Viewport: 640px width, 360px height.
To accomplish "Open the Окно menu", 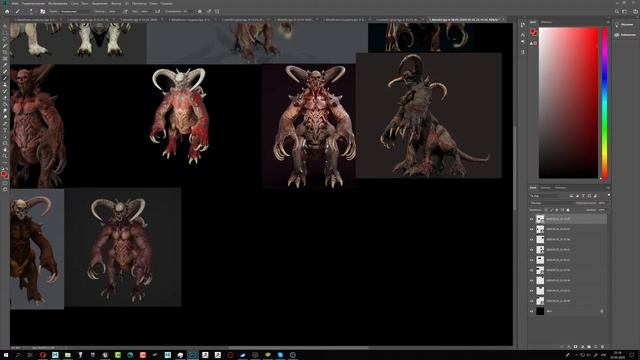I will pyautogui.click(x=153, y=3).
